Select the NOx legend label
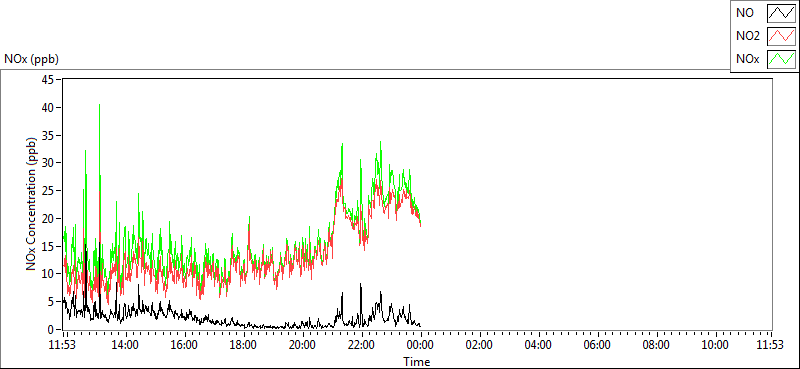Viewport: 800px width, 369px height. [747, 60]
